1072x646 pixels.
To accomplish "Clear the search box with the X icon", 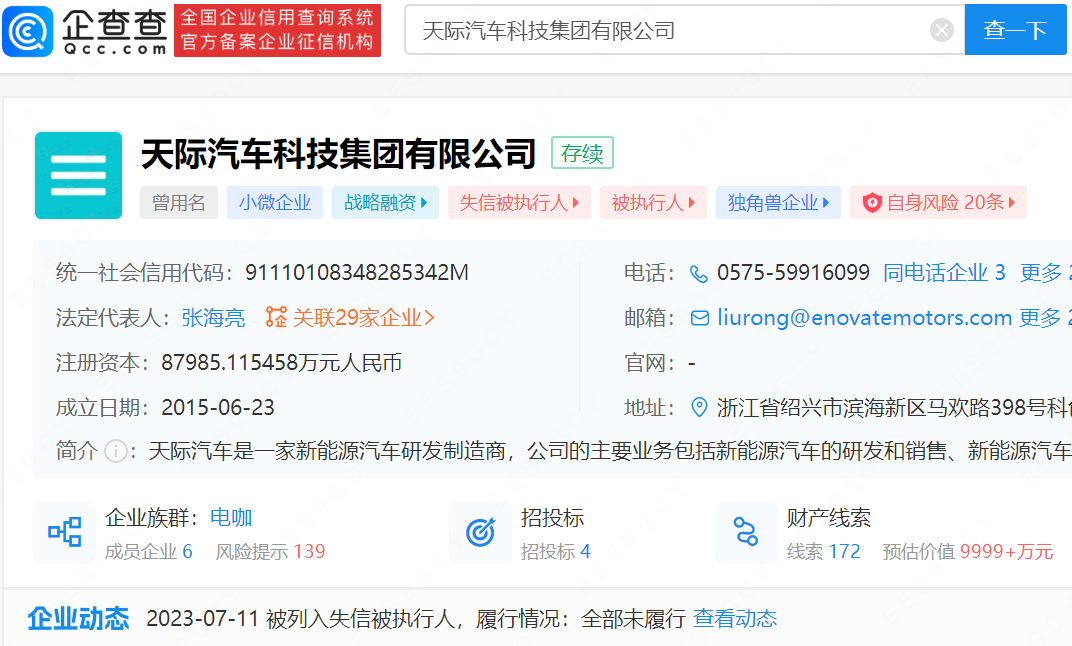I will point(941,30).
